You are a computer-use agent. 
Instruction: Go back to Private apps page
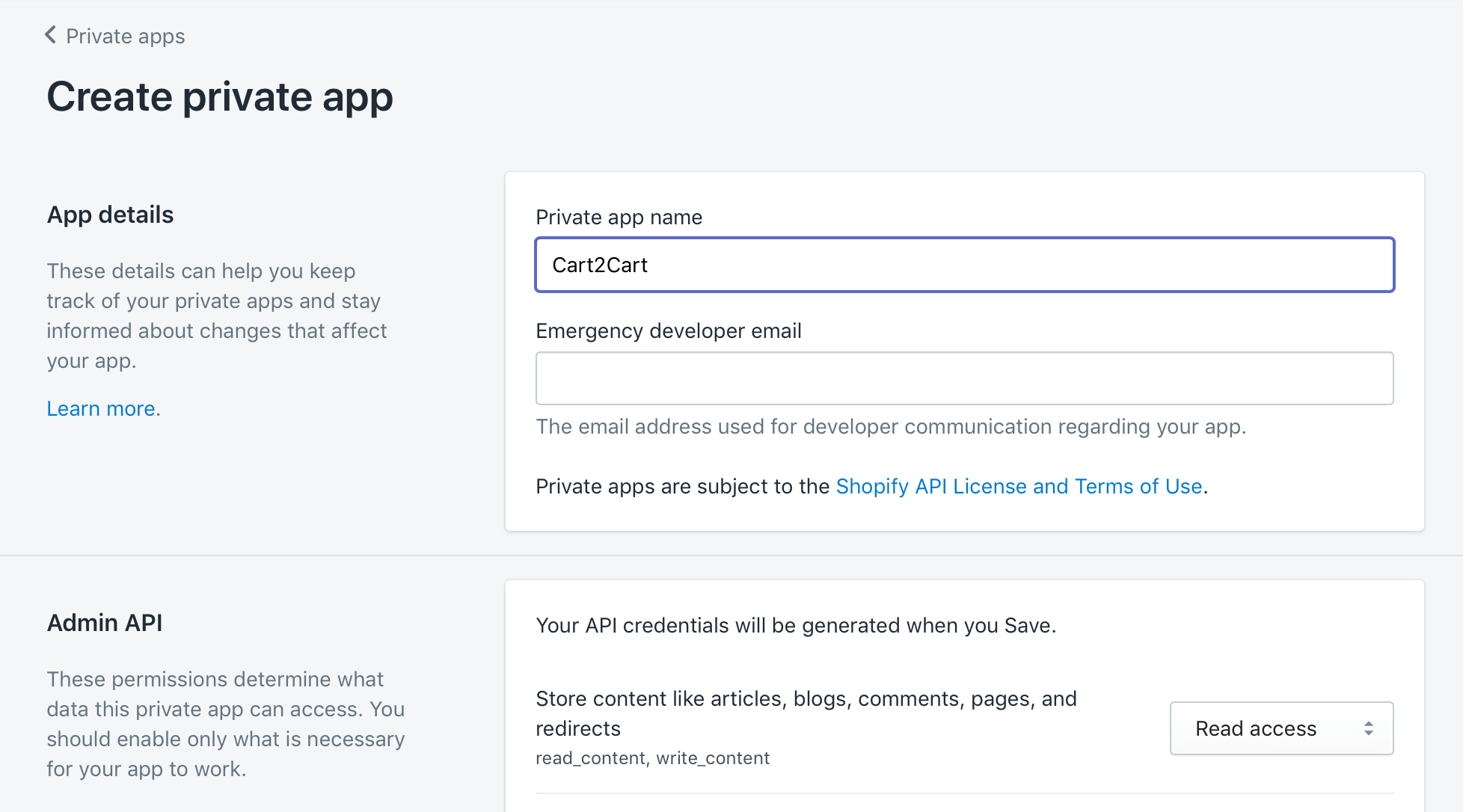125,36
